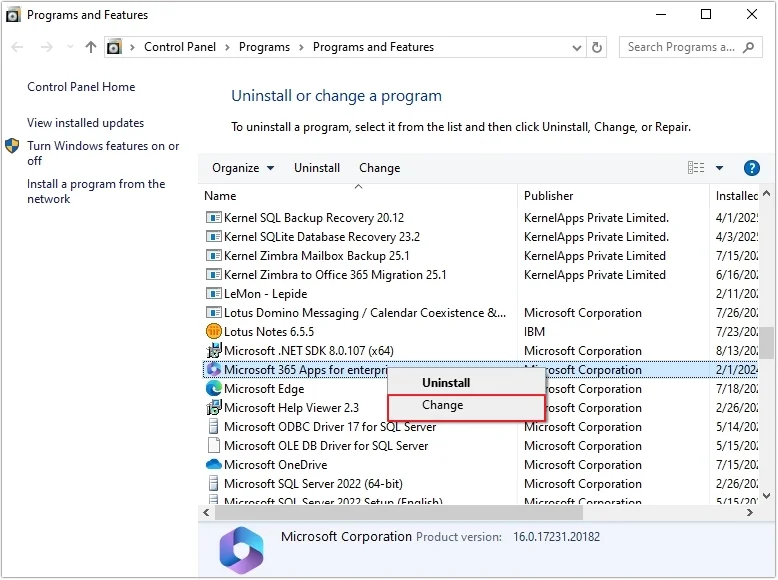The image size is (778, 580).
Task: Select the Lotus Notes 6.5.5 row text
Action: click(269, 332)
